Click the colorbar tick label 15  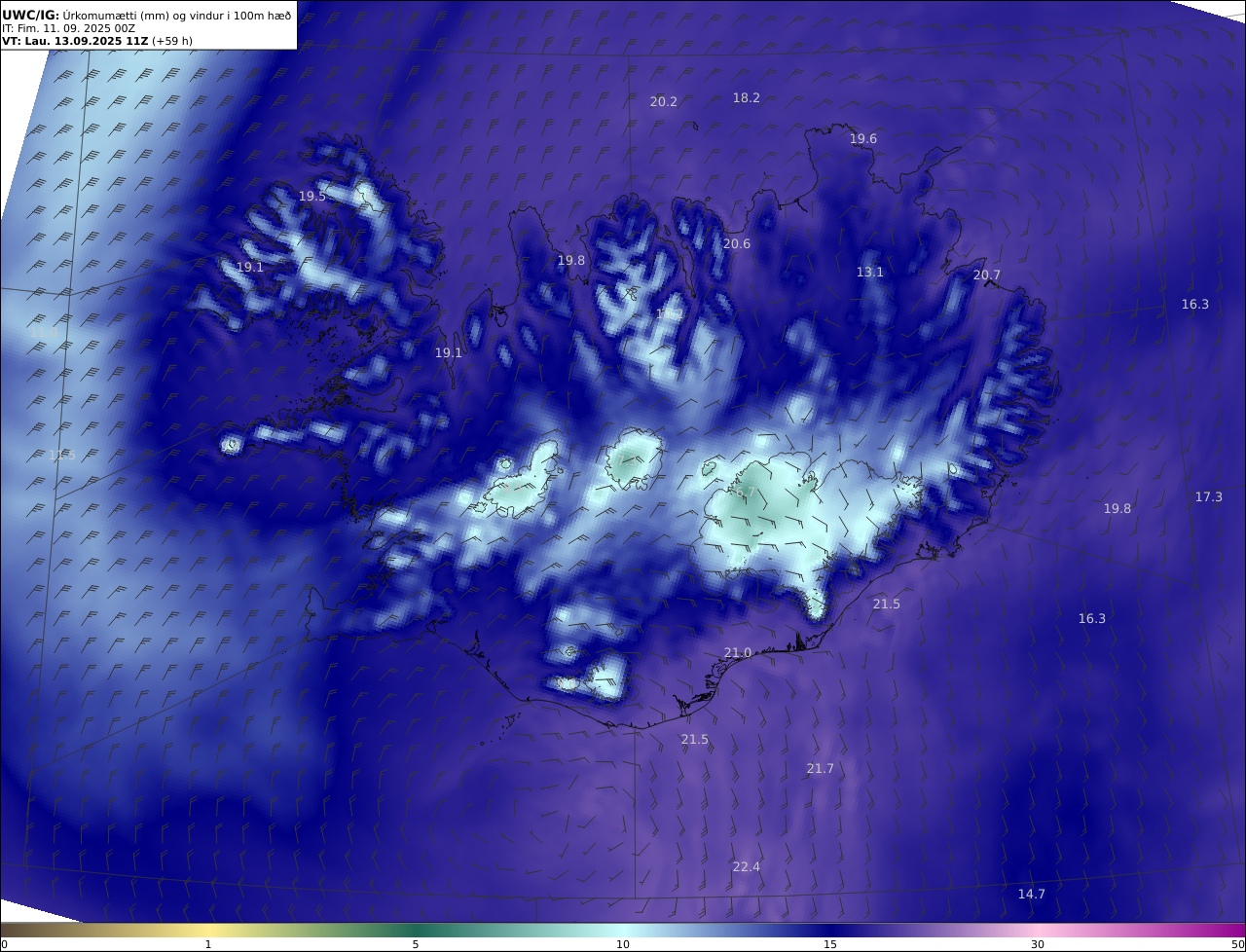pyautogui.click(x=830, y=944)
